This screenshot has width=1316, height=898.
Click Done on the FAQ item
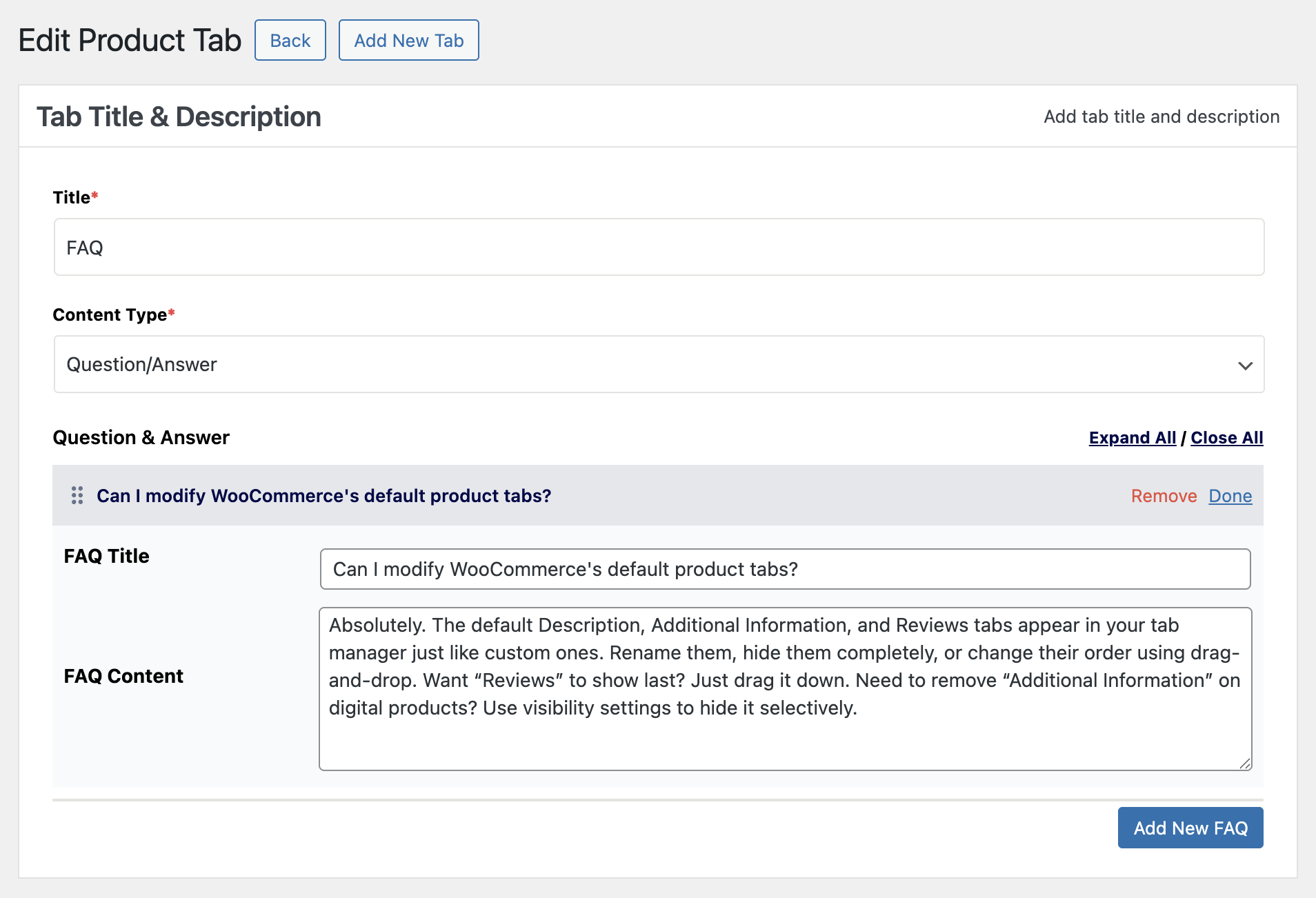click(1230, 496)
